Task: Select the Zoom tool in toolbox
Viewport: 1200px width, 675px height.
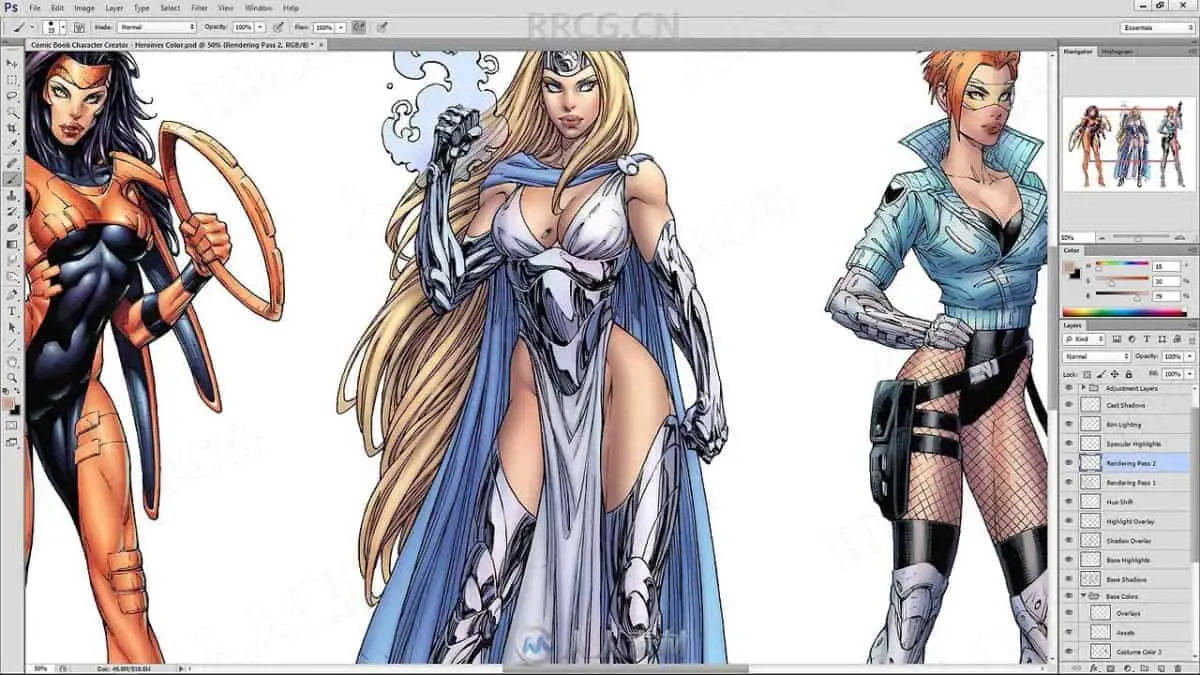Action: (x=12, y=377)
